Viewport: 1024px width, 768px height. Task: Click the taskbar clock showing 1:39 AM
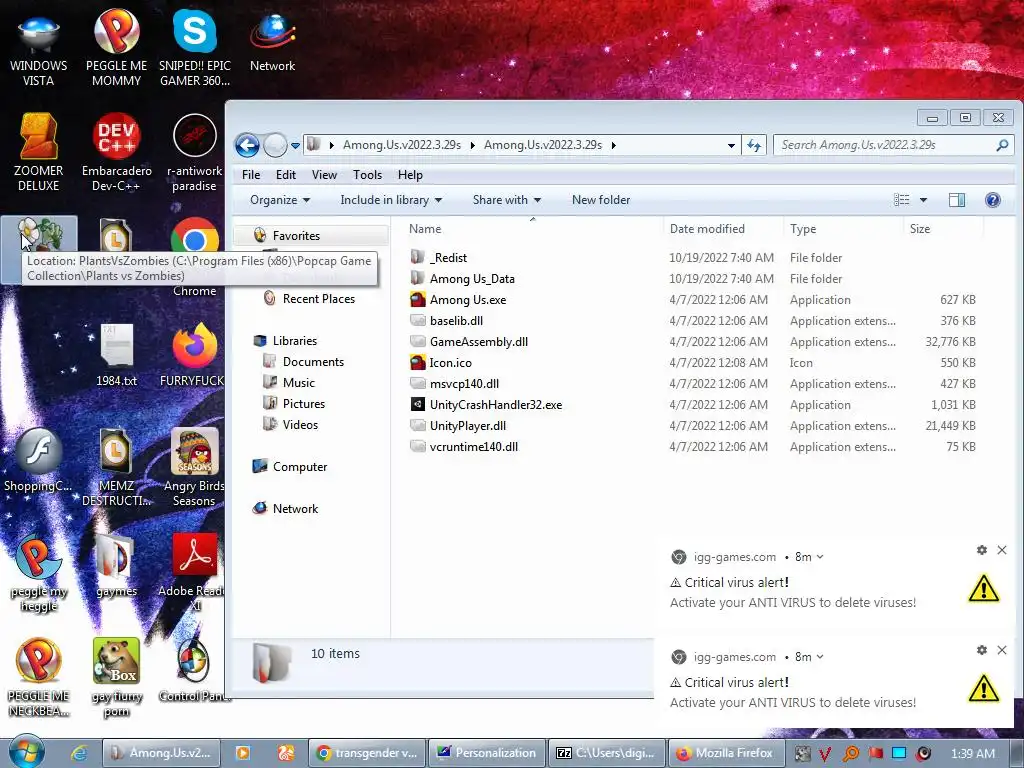tap(972, 754)
